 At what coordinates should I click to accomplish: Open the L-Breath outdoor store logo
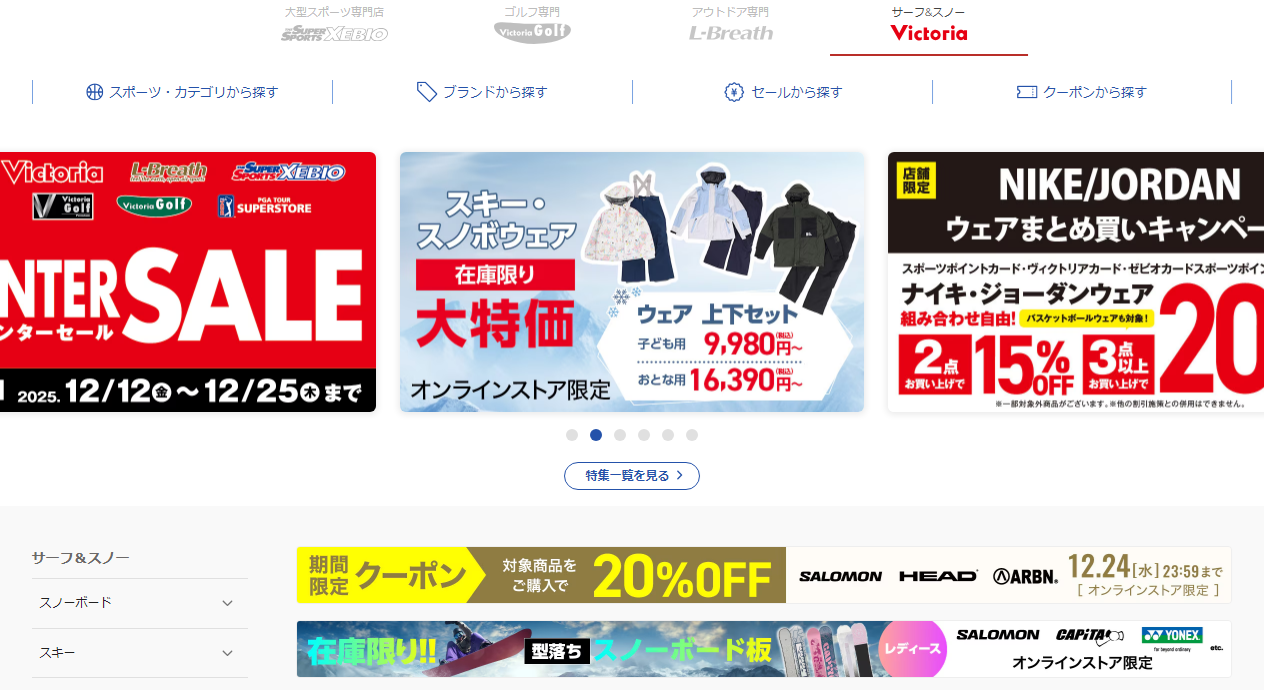click(731, 33)
